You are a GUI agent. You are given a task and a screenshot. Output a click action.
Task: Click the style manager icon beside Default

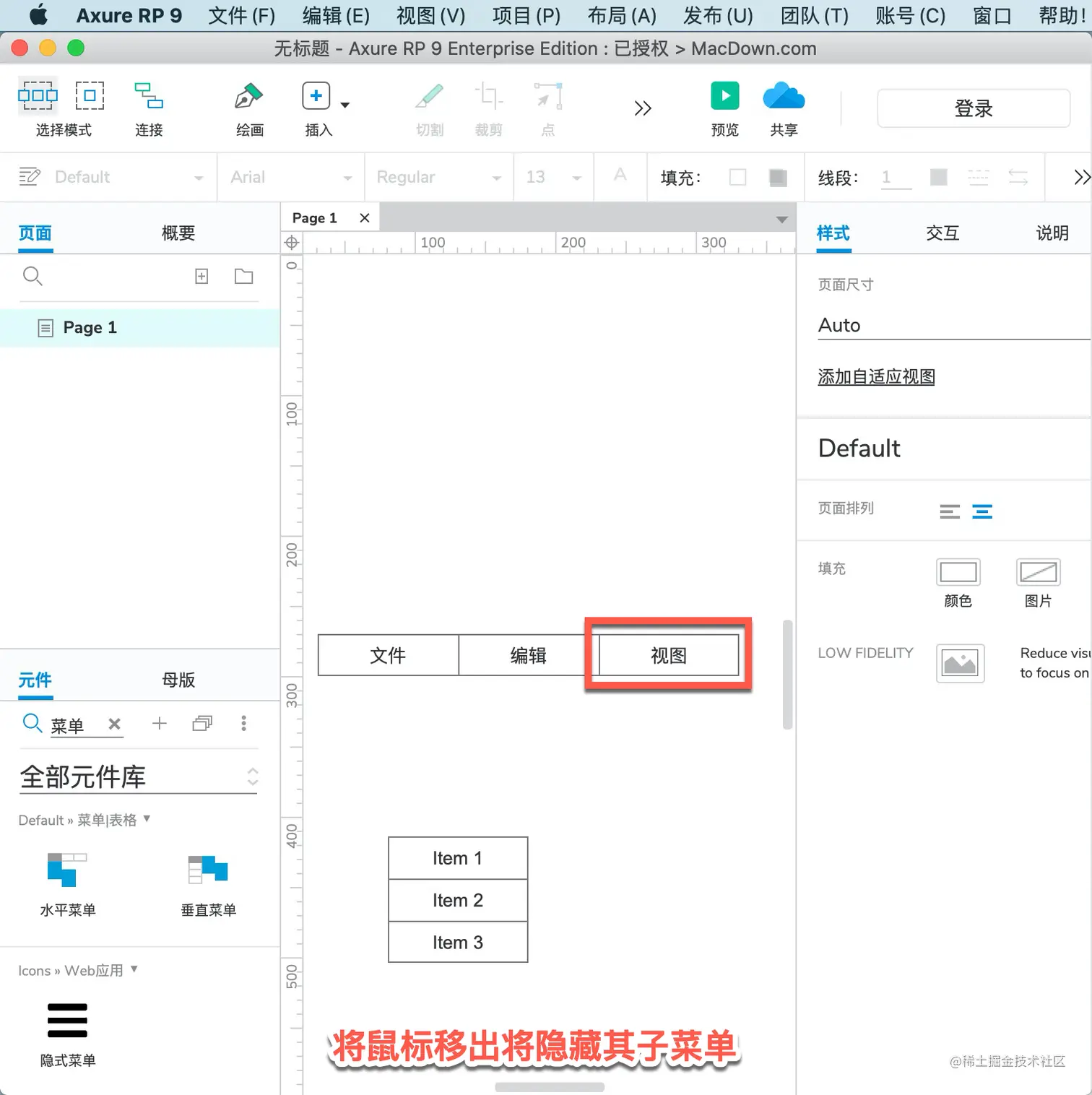tap(30, 176)
